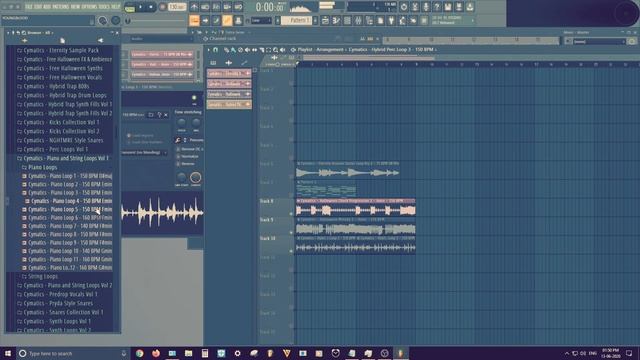The height and width of the screenshot is (360, 640).
Task: Open the channel rack Audio filter dropdown
Action: (161, 39)
